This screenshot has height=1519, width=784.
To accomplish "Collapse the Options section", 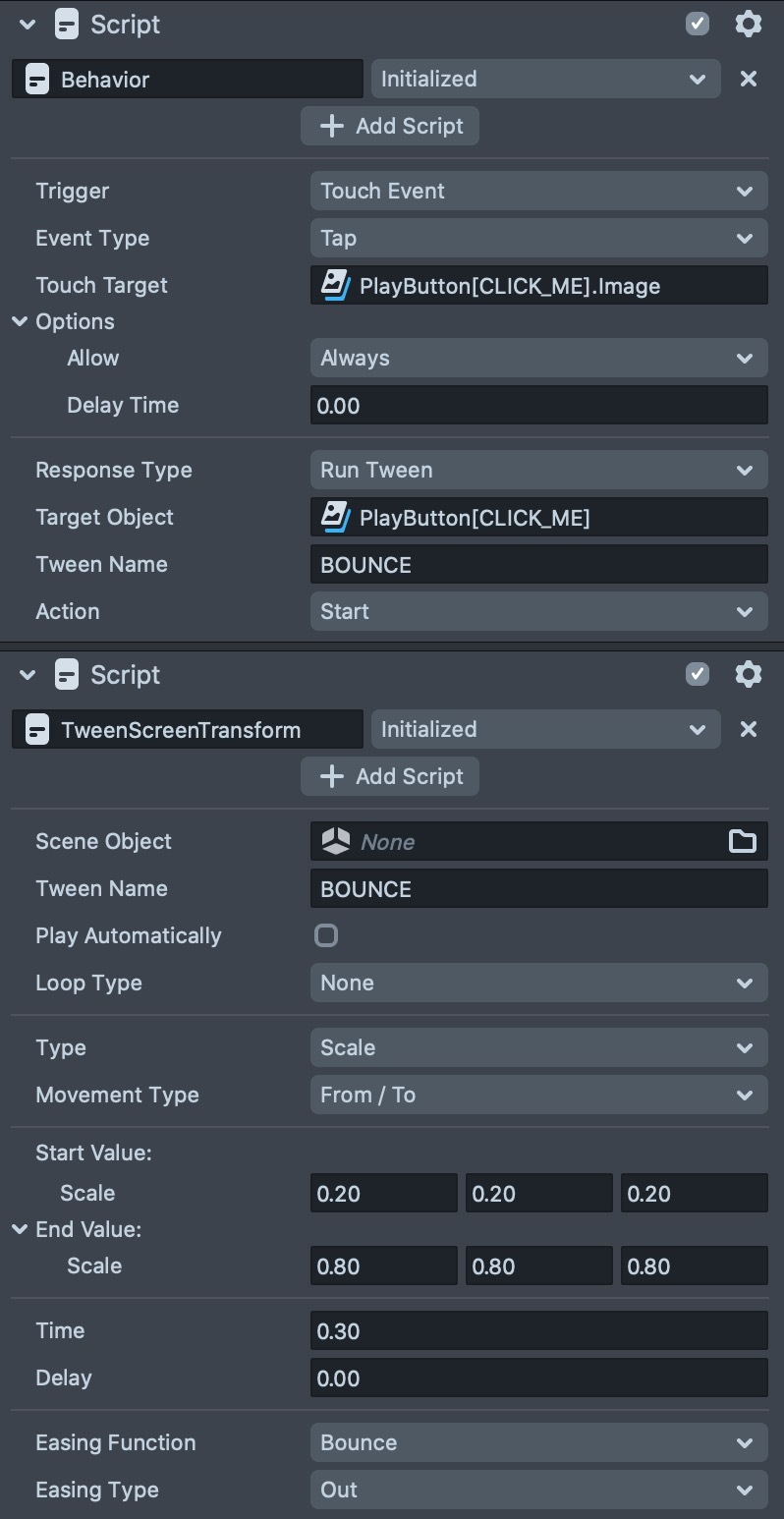I will (20, 321).
